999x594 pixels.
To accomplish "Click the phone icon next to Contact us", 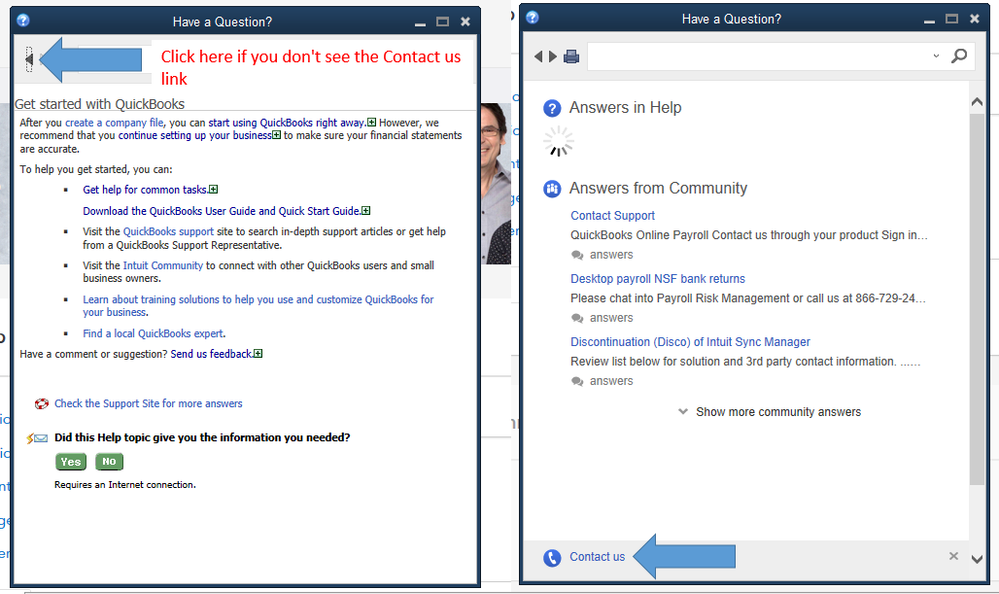I will [552, 557].
